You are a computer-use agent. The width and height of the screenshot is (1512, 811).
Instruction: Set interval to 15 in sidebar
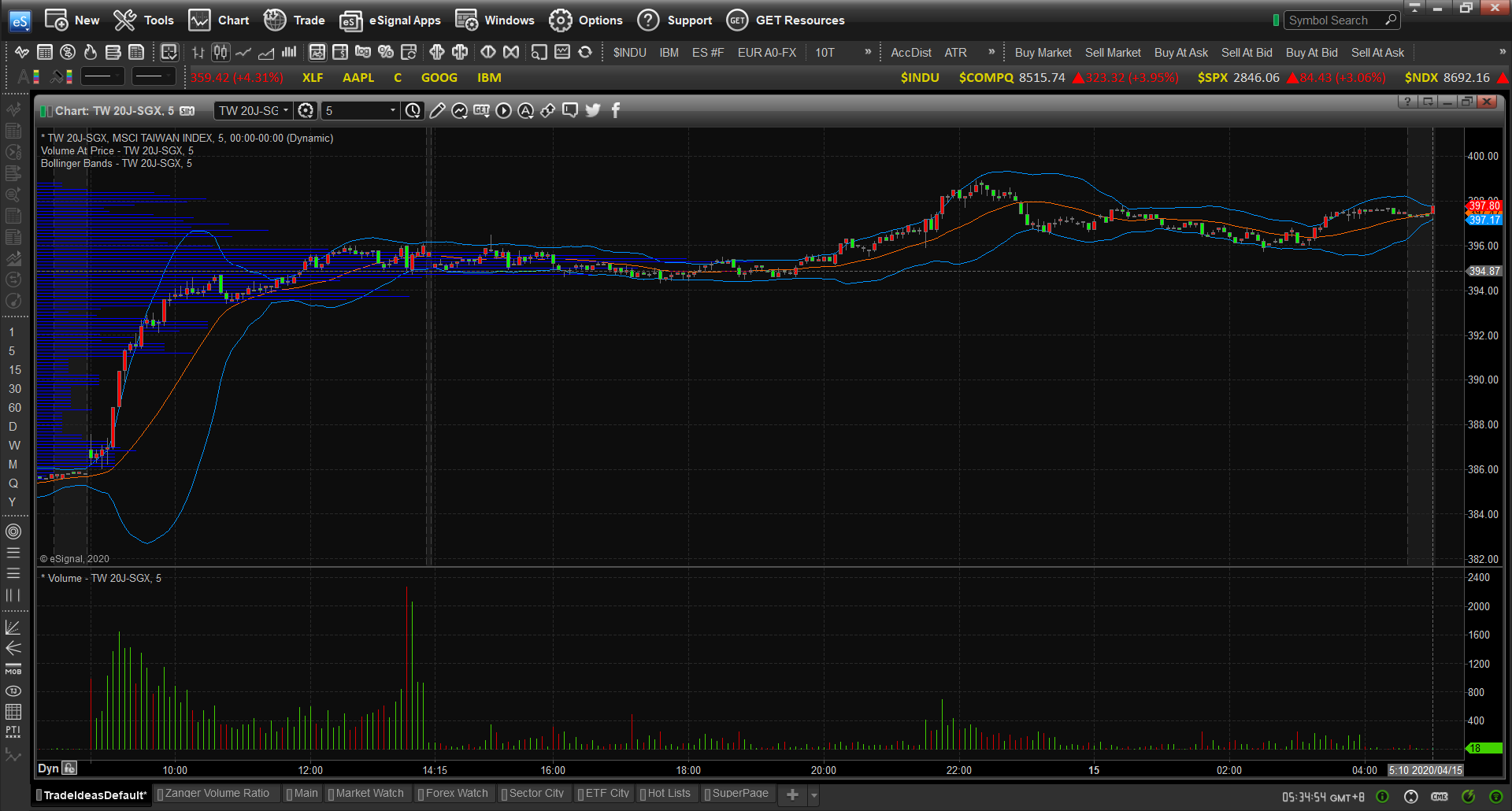click(15, 370)
